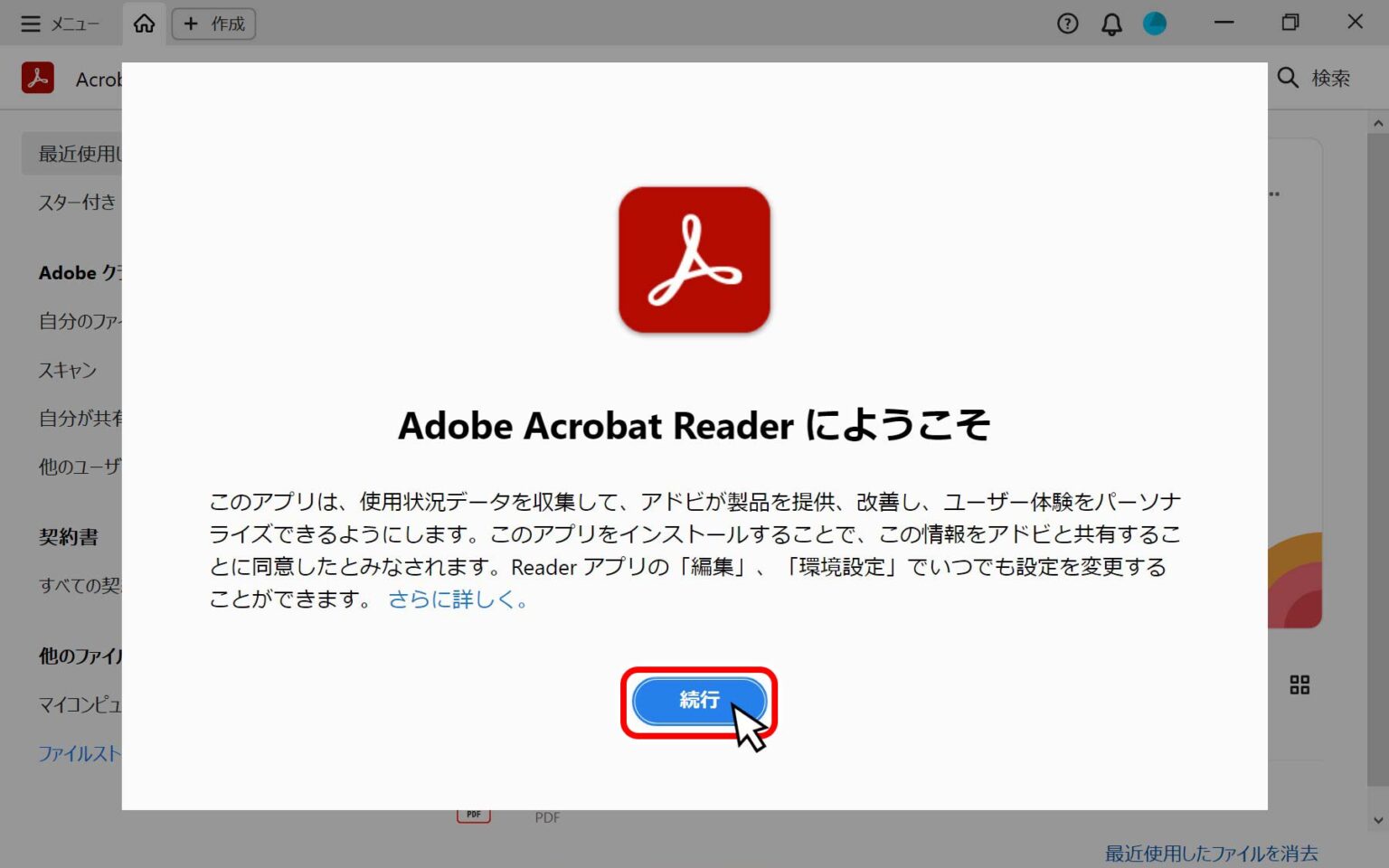Click the Adobe Acrobat logo icon
The image size is (1389, 868).
[38, 79]
